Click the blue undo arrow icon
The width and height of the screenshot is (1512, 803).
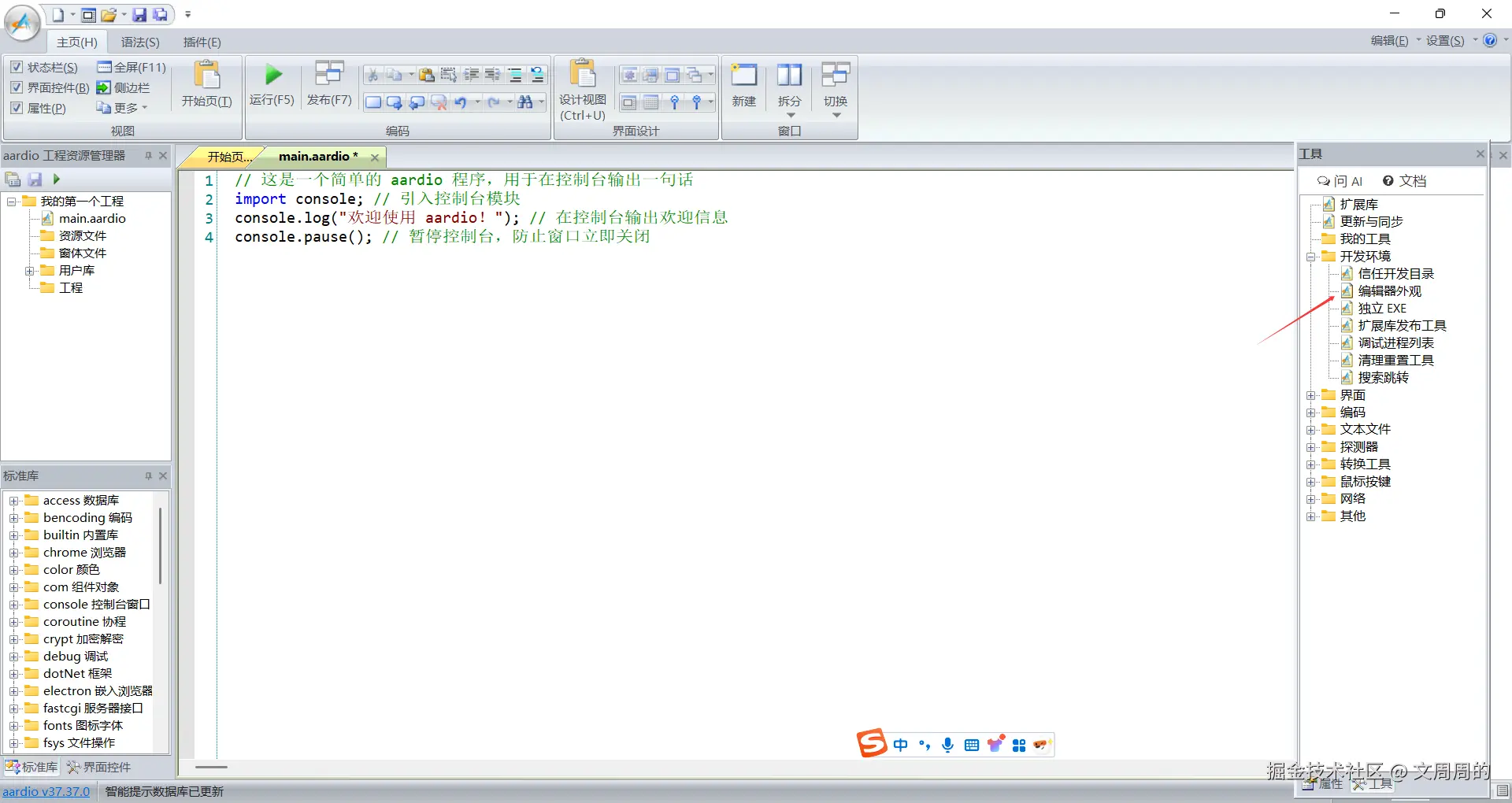[461, 102]
